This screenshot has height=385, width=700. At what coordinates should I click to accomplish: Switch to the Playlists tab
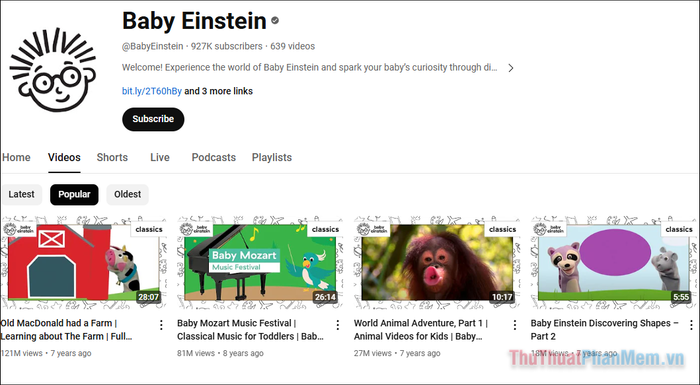pyautogui.click(x=272, y=158)
